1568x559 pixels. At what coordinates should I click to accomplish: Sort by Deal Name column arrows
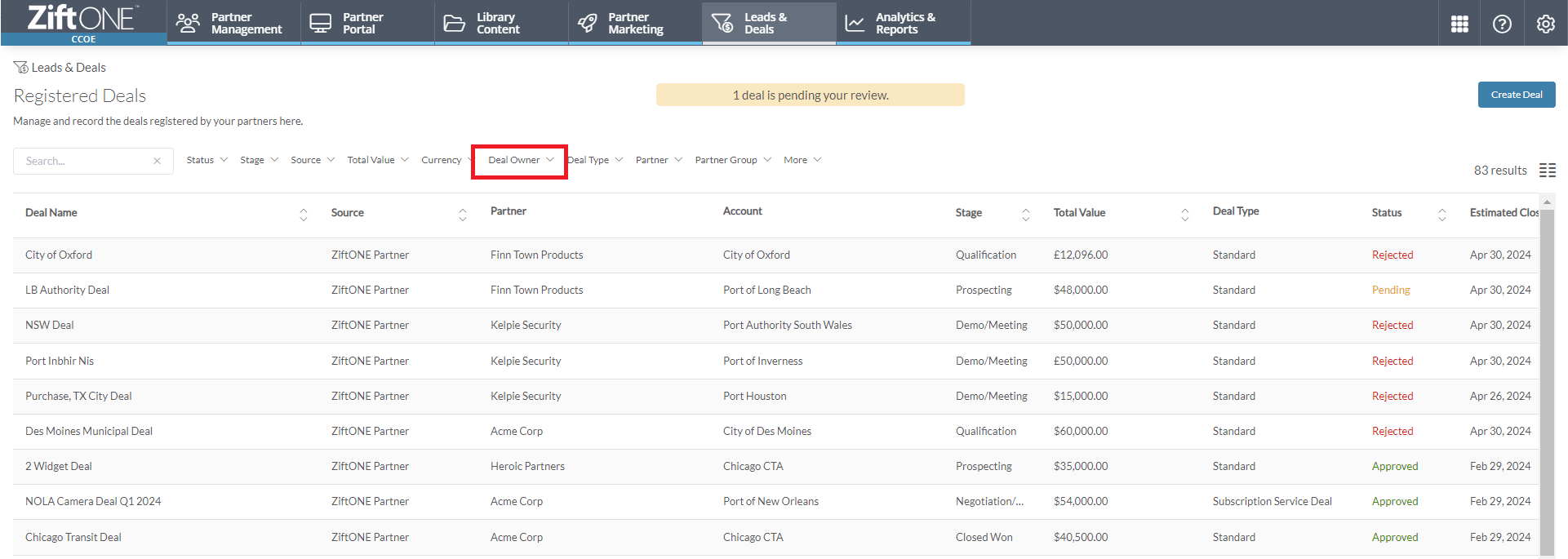coord(304,214)
